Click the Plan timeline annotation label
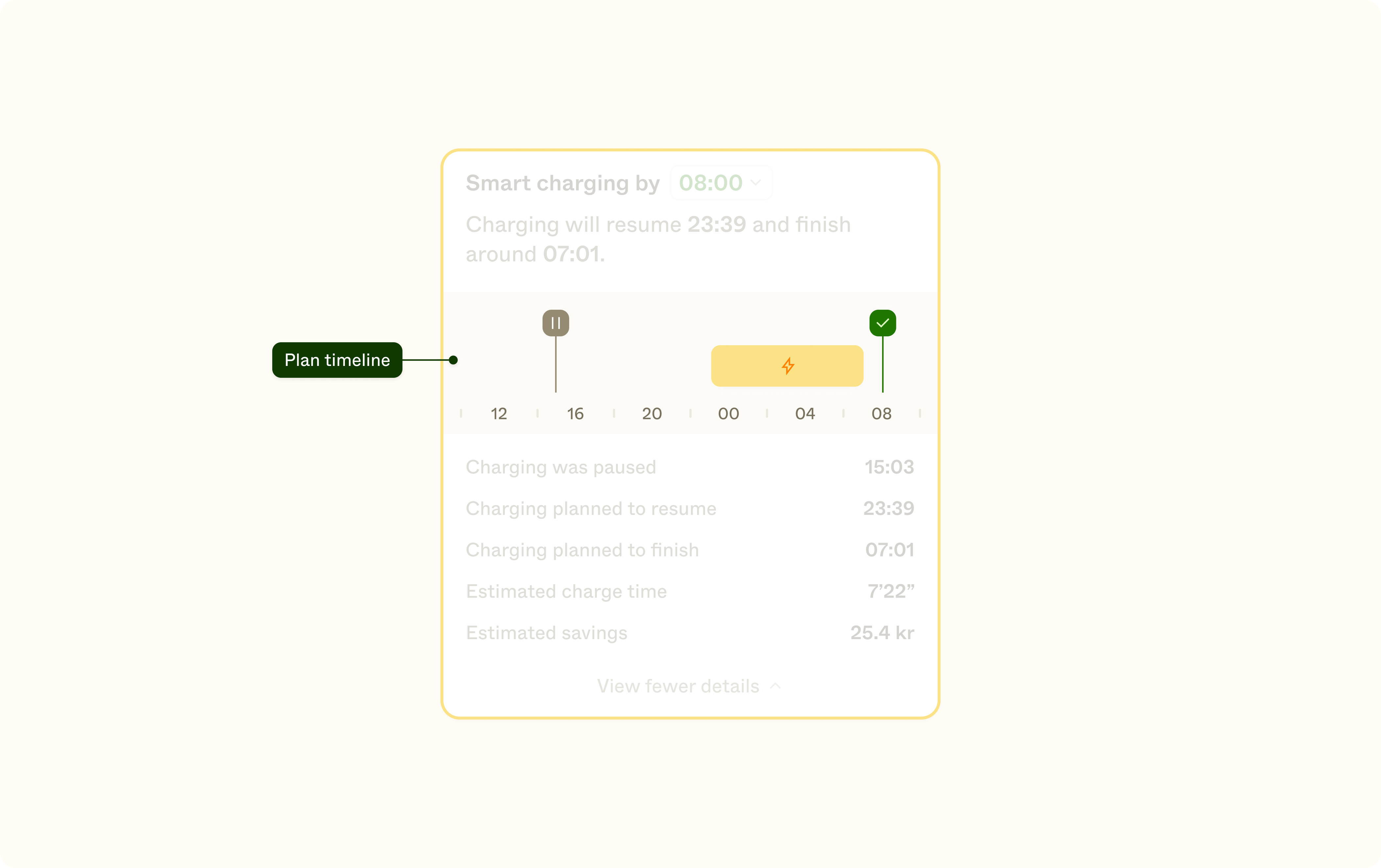1381x868 pixels. tap(337, 360)
